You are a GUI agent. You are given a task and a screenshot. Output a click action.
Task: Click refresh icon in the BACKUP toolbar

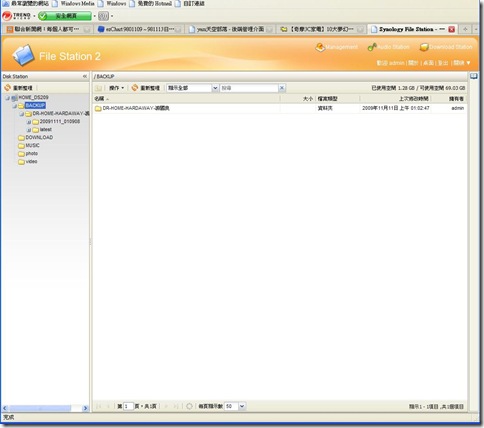coord(135,88)
